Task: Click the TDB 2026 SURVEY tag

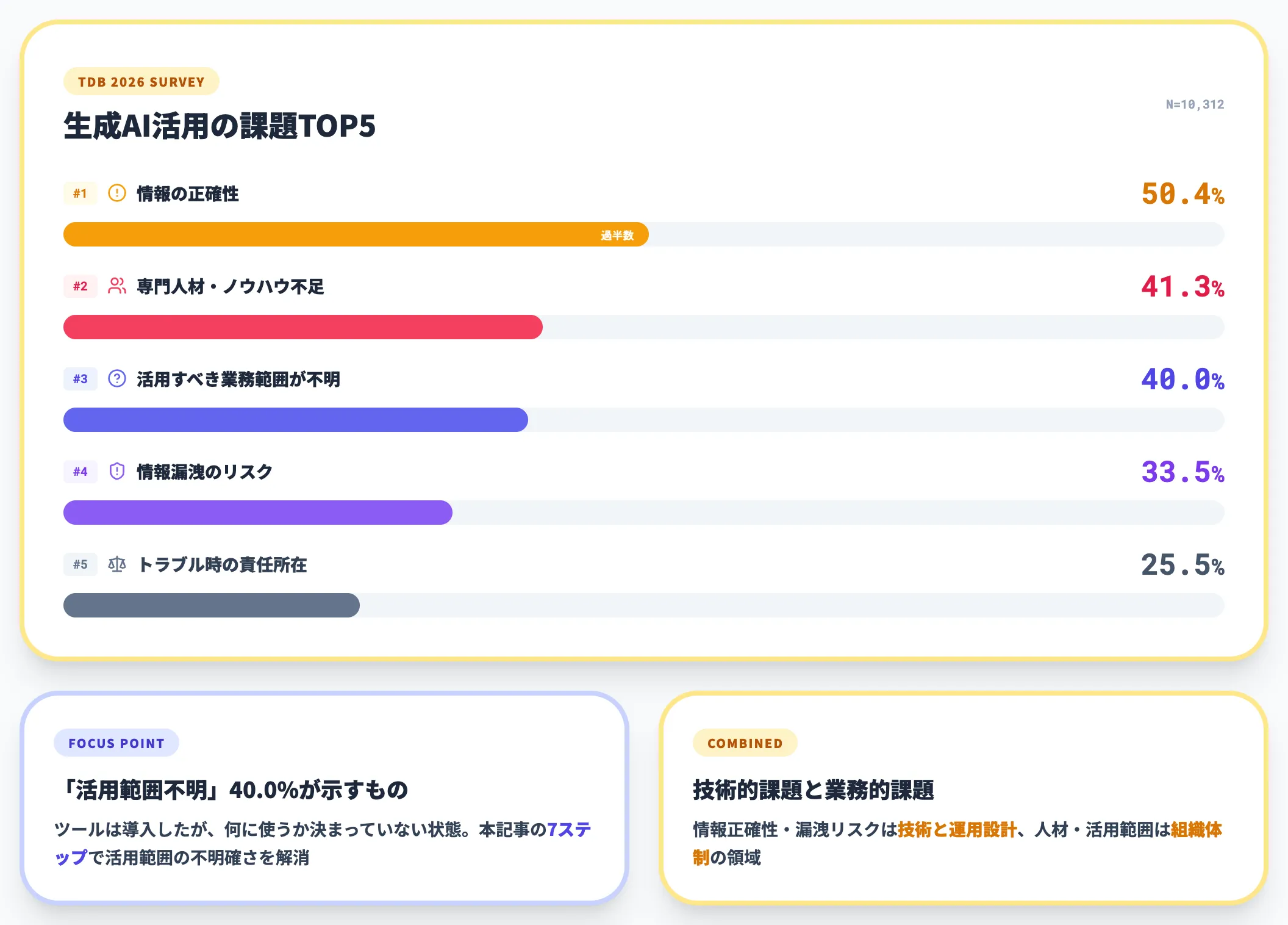Action: point(141,82)
